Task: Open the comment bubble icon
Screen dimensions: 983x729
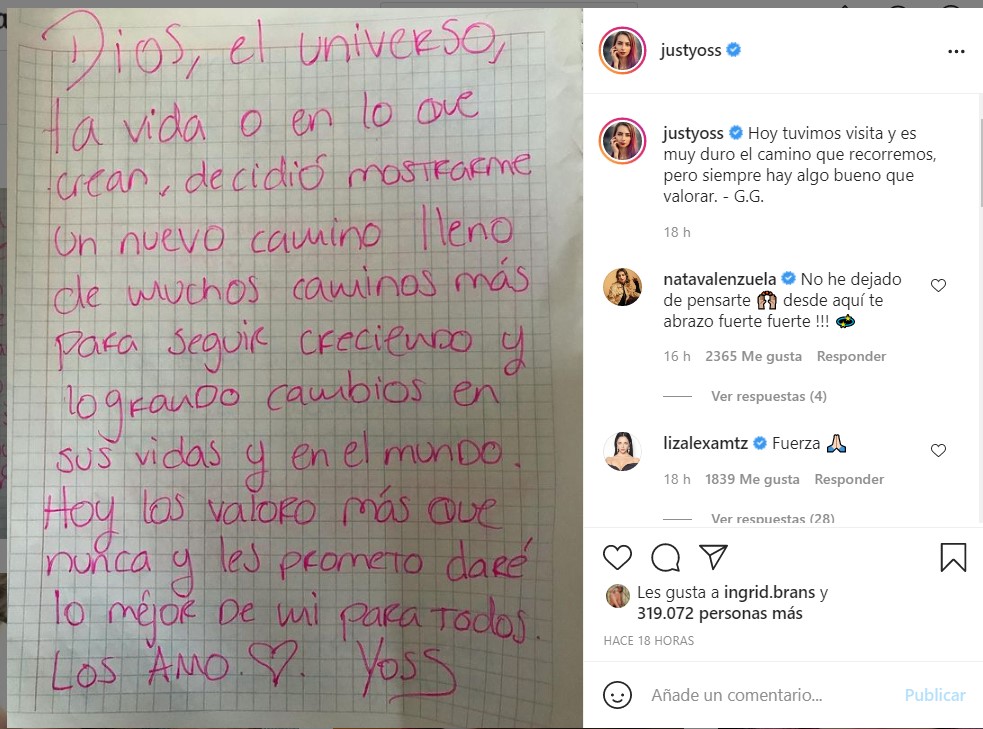Action: click(x=665, y=557)
